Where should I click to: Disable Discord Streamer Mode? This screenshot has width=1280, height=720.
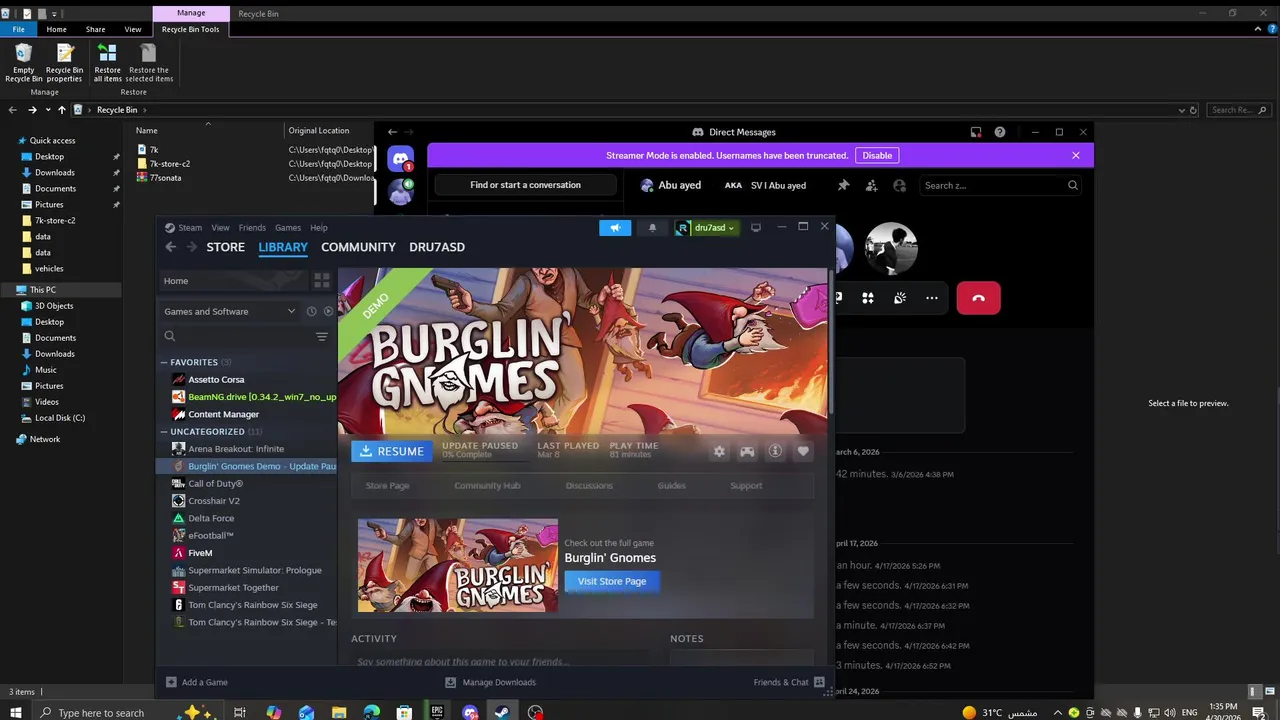(x=877, y=155)
